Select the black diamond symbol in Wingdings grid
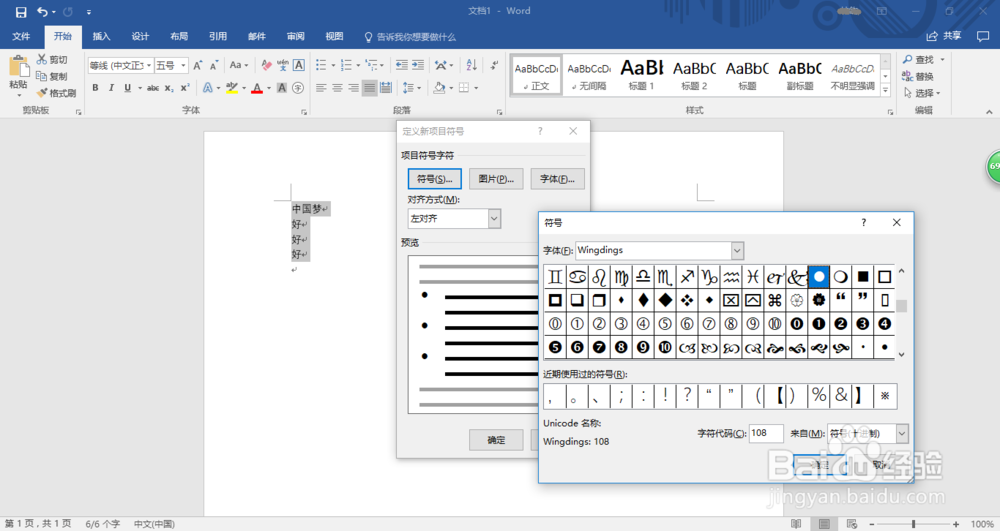The image size is (1000, 531). click(665, 300)
